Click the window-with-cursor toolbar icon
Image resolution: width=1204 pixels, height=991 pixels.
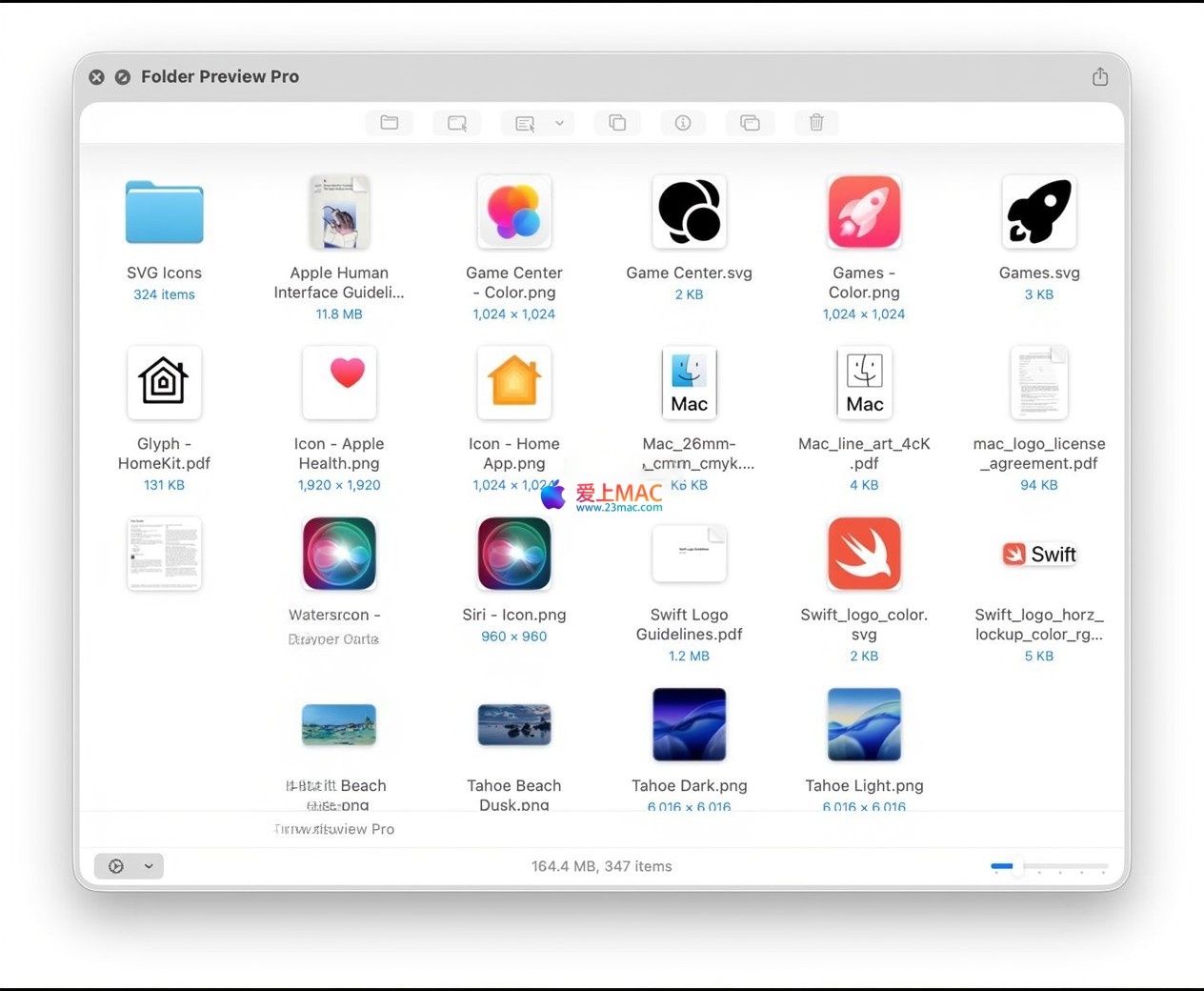click(x=457, y=123)
